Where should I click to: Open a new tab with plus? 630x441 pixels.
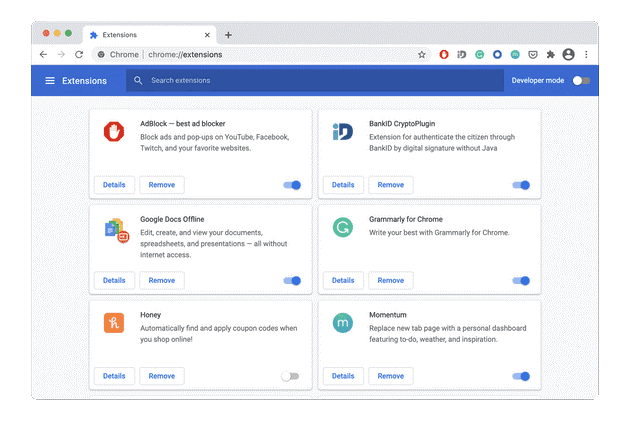(x=228, y=35)
